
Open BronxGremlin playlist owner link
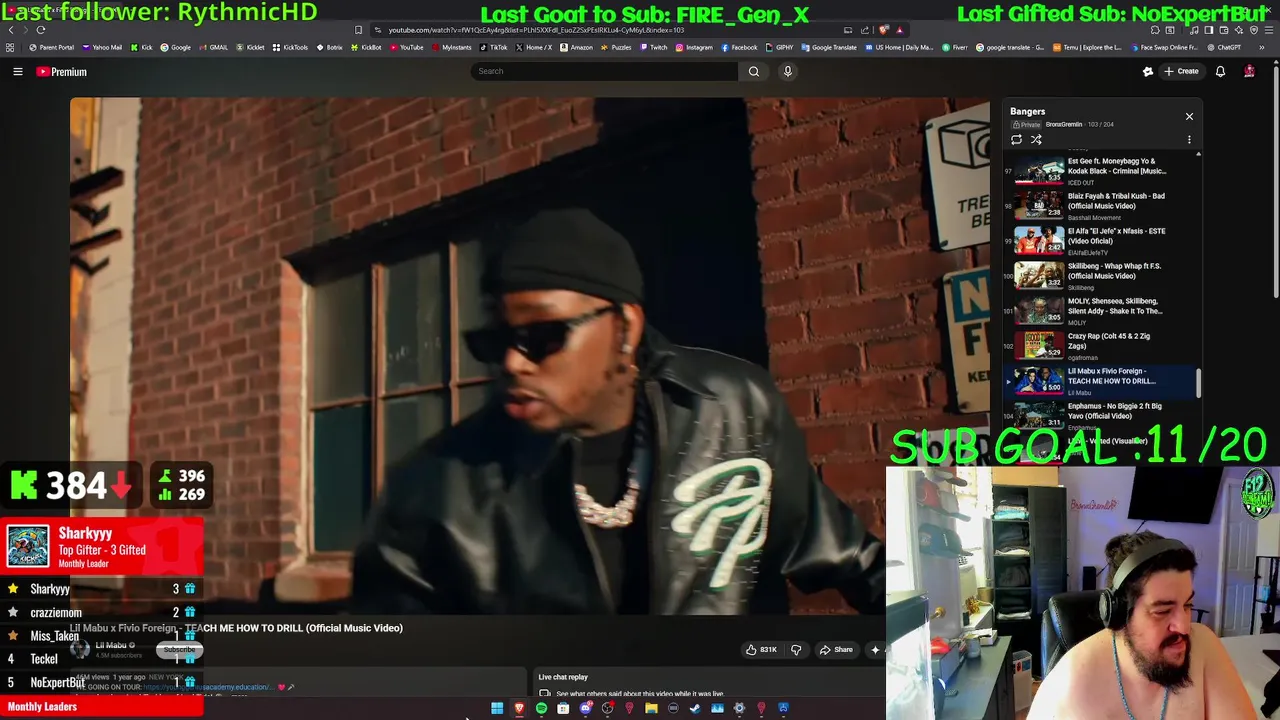(x=1064, y=125)
